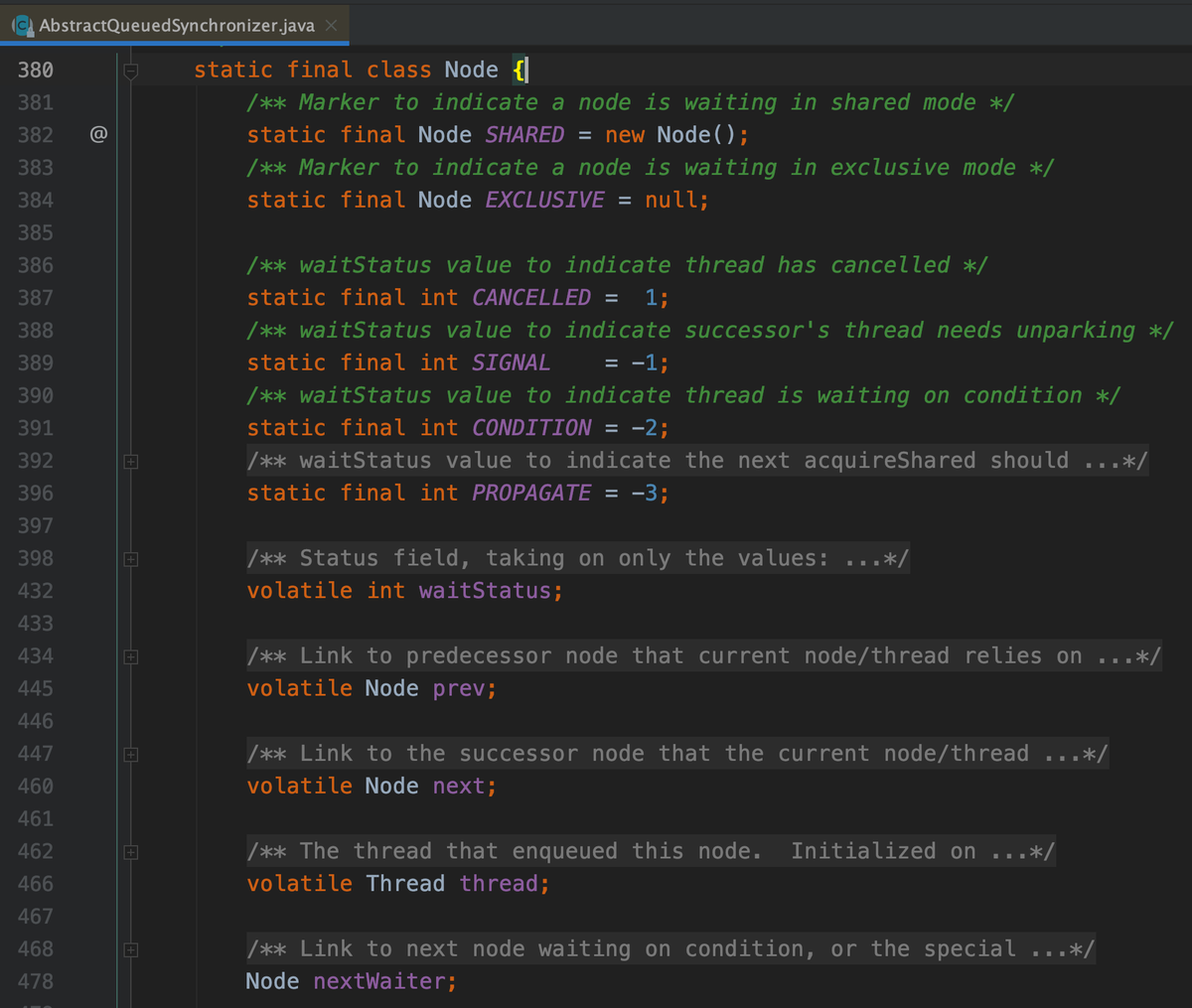Click the SHARED constant name
The image size is (1192, 1008).
[x=523, y=135]
